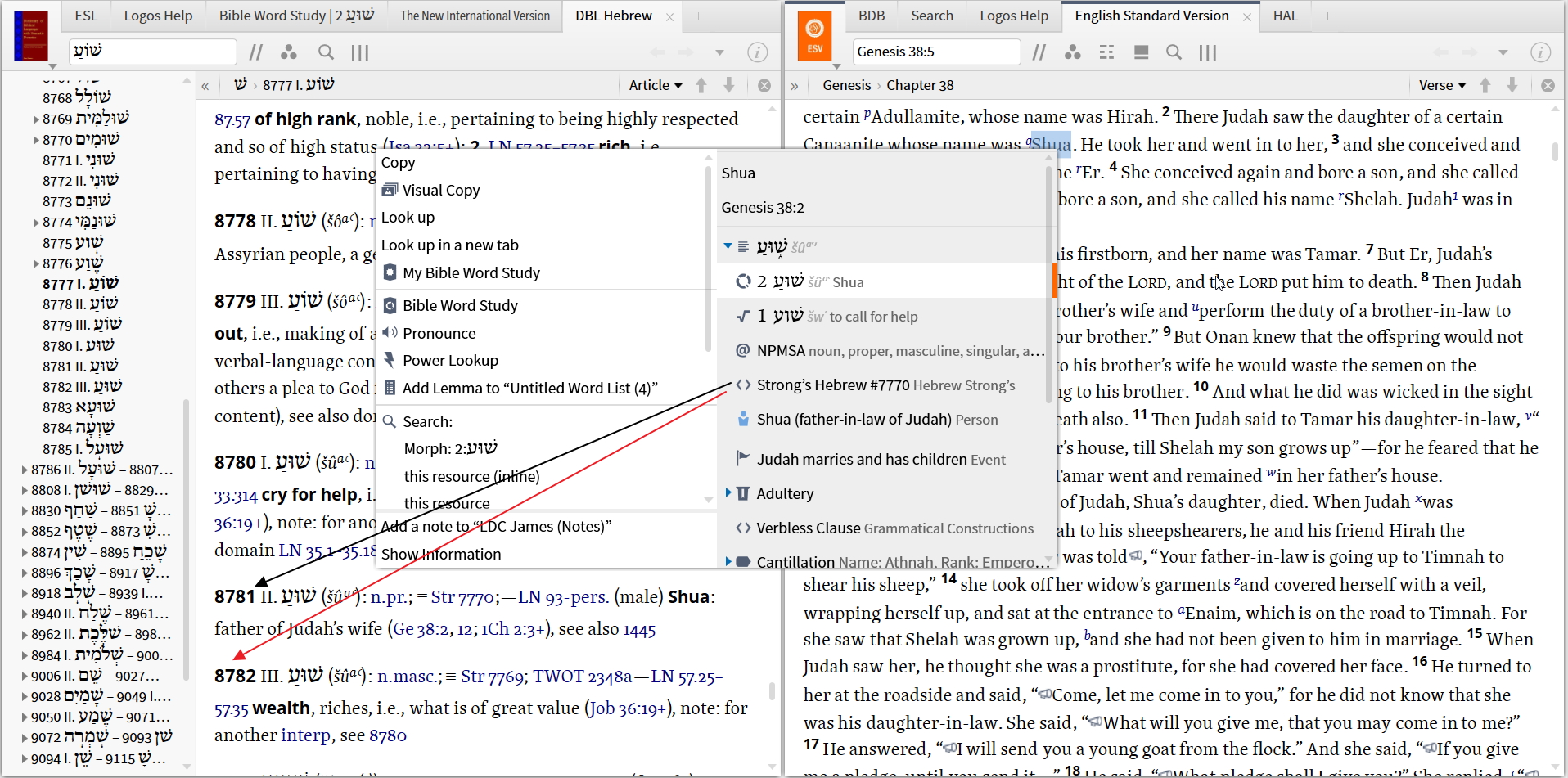1568x778 pixels.
Task: Toggle columns icon in ESV toolbar
Action: click(1208, 52)
